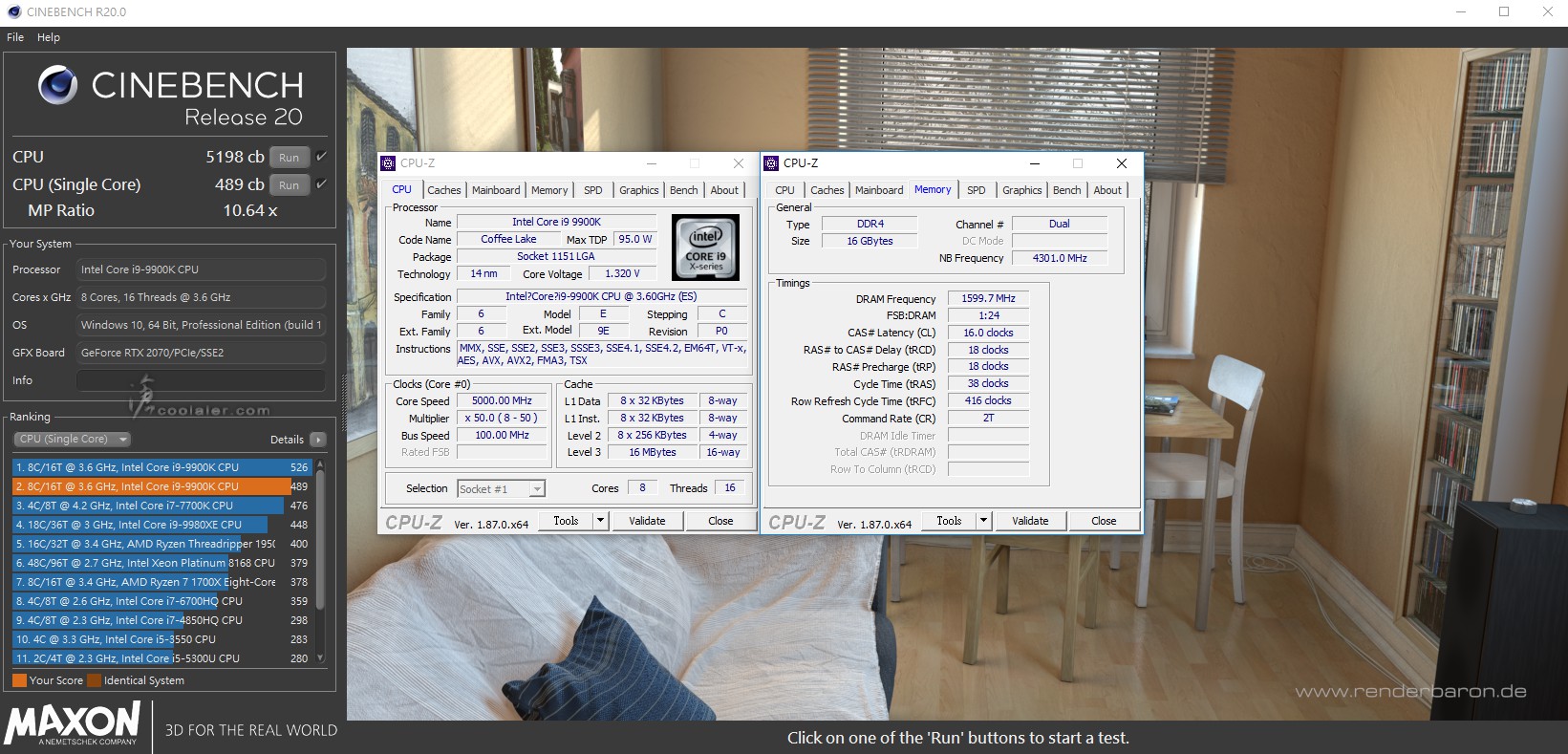This screenshot has height=754, width=1568.
Task: Switch to Caches tab in left CPU-Z
Action: 444,190
